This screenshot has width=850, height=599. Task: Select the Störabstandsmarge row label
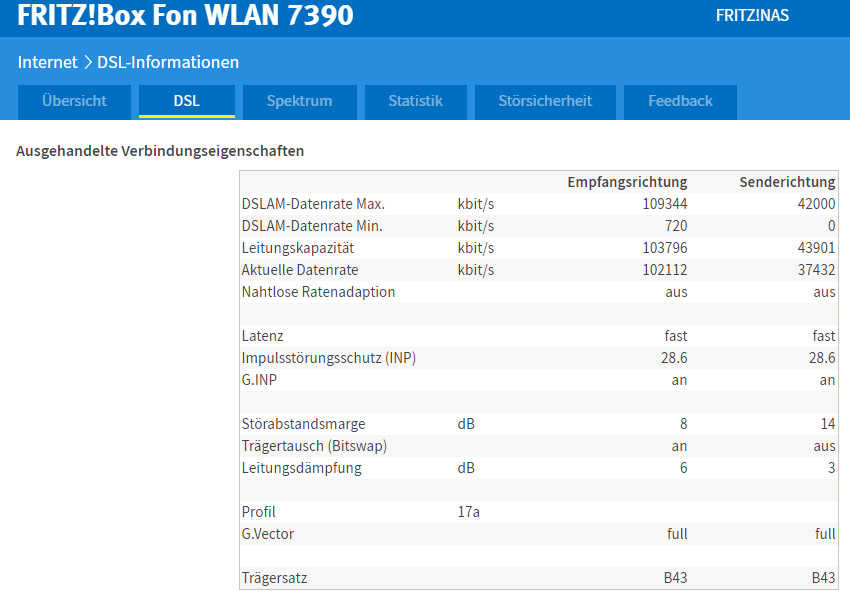[304, 424]
